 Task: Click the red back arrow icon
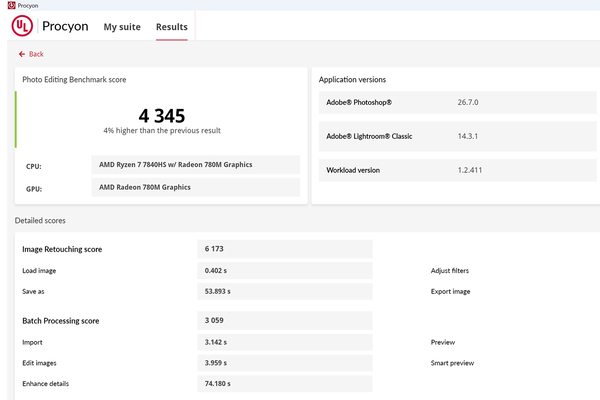pos(21,54)
